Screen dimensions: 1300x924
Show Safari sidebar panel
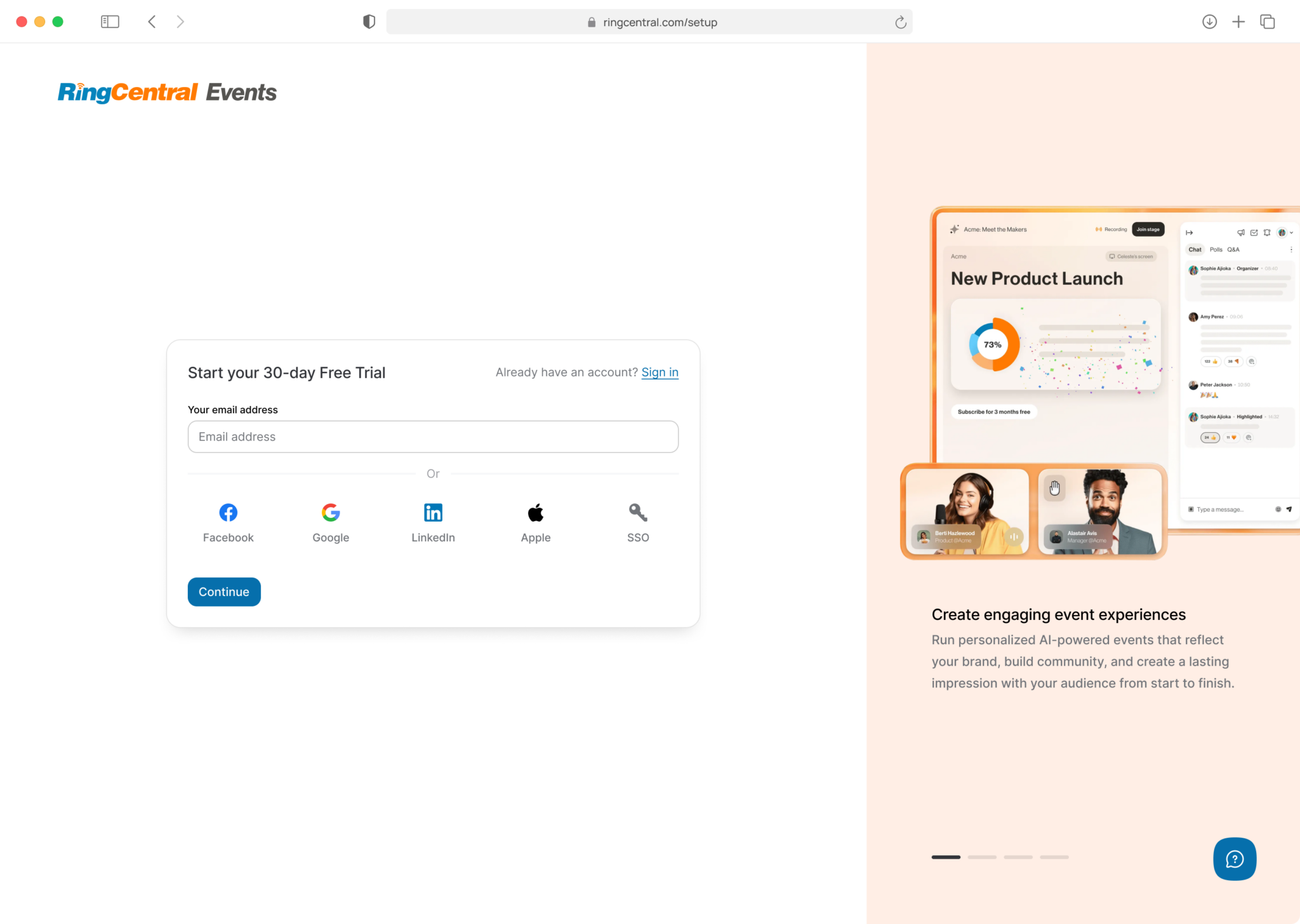pos(110,22)
